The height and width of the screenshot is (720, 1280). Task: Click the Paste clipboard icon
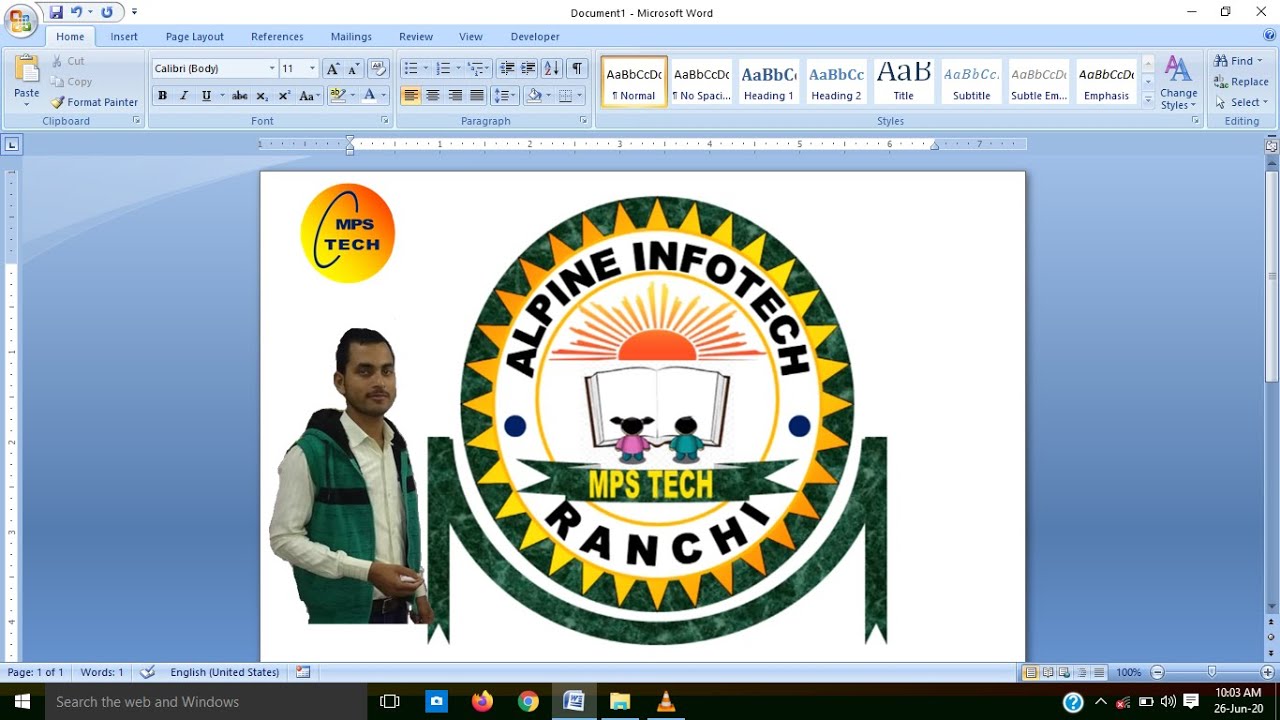pyautogui.click(x=27, y=69)
